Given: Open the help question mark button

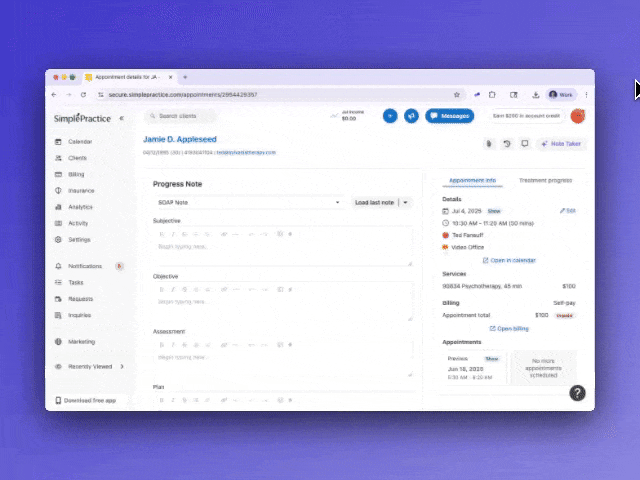Looking at the screenshot, I should 578,393.
